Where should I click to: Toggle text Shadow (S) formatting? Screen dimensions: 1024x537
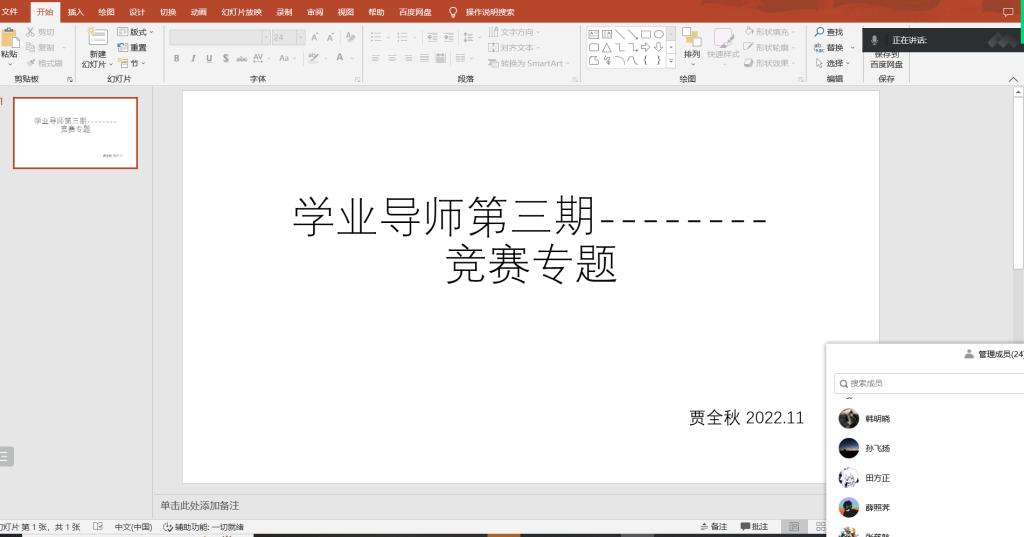(225, 58)
